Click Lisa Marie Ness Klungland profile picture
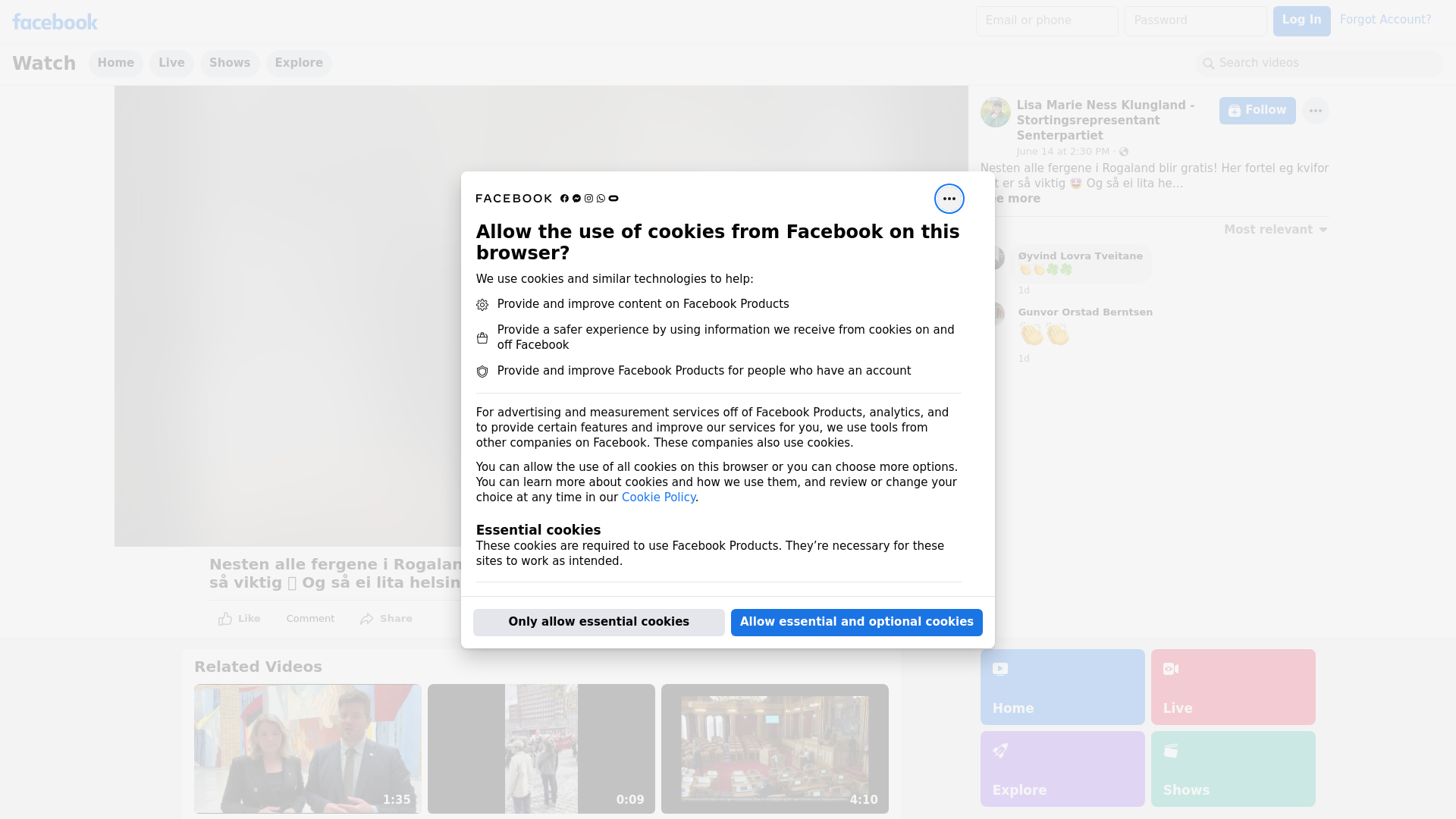 [995, 112]
